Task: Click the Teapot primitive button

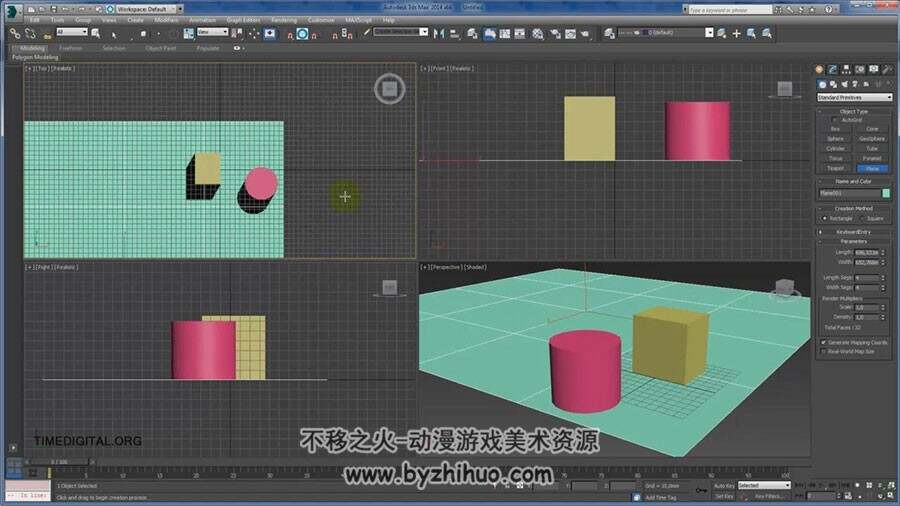Action: click(835, 168)
